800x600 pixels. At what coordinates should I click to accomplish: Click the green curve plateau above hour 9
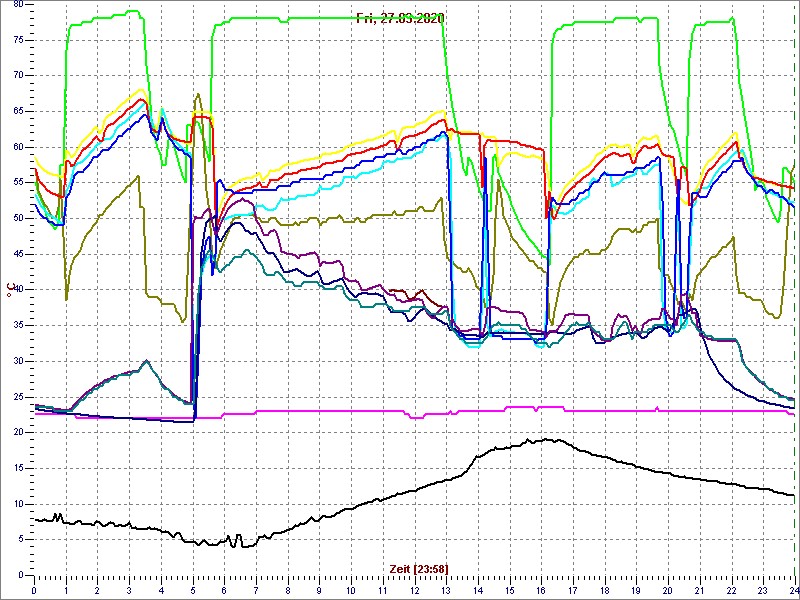(320, 19)
